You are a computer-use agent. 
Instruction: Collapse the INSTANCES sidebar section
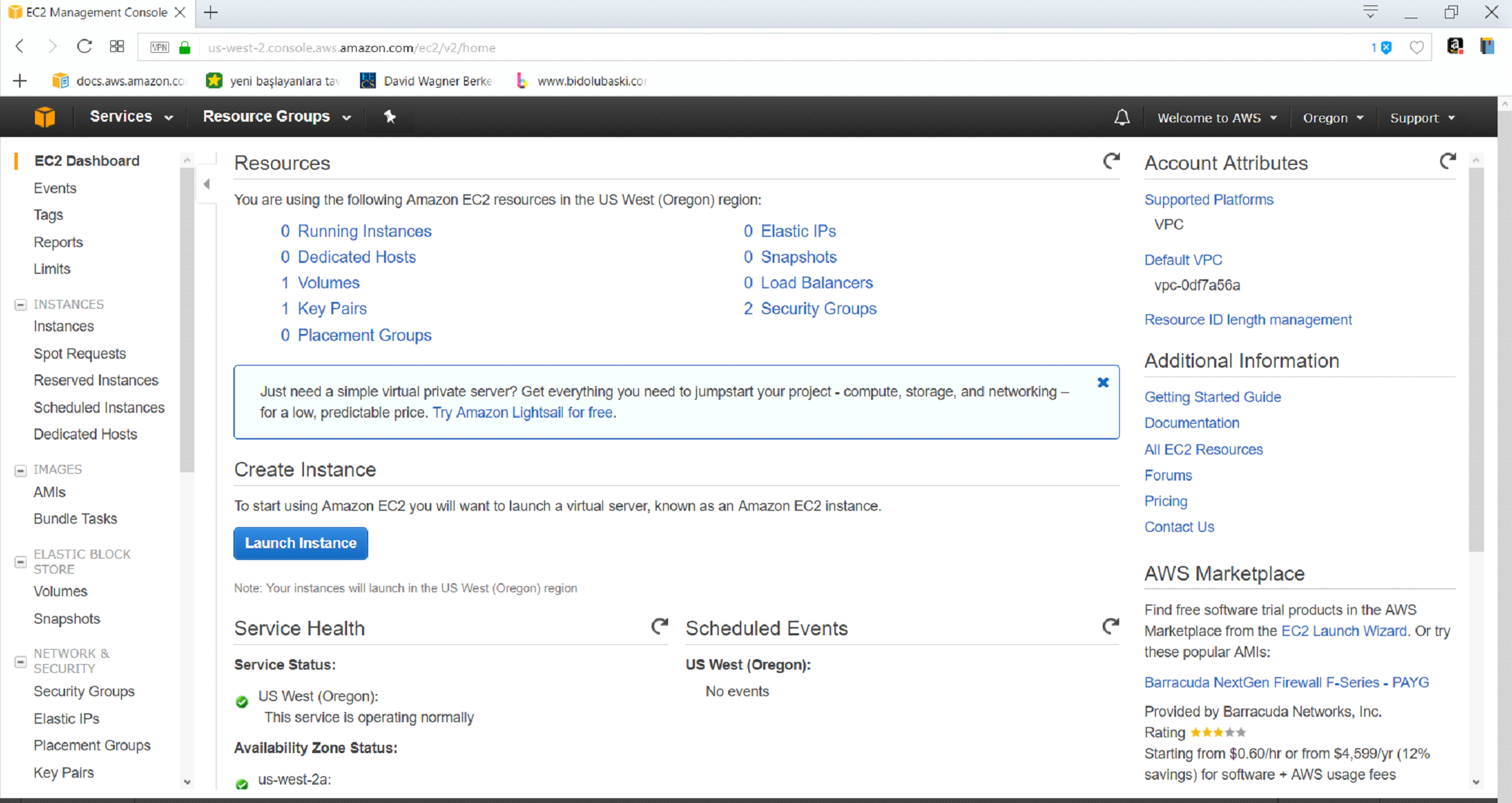[21, 305]
